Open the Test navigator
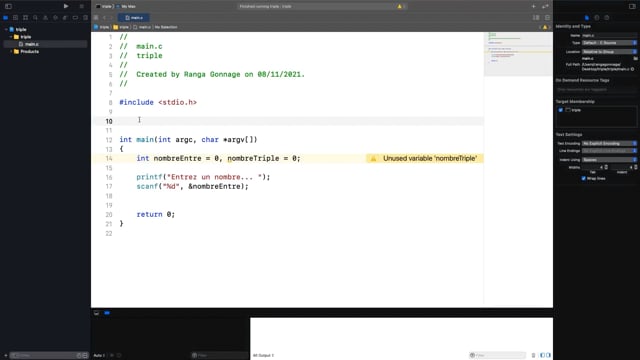Image resolution: width=640 pixels, height=360 pixels. 56,18
